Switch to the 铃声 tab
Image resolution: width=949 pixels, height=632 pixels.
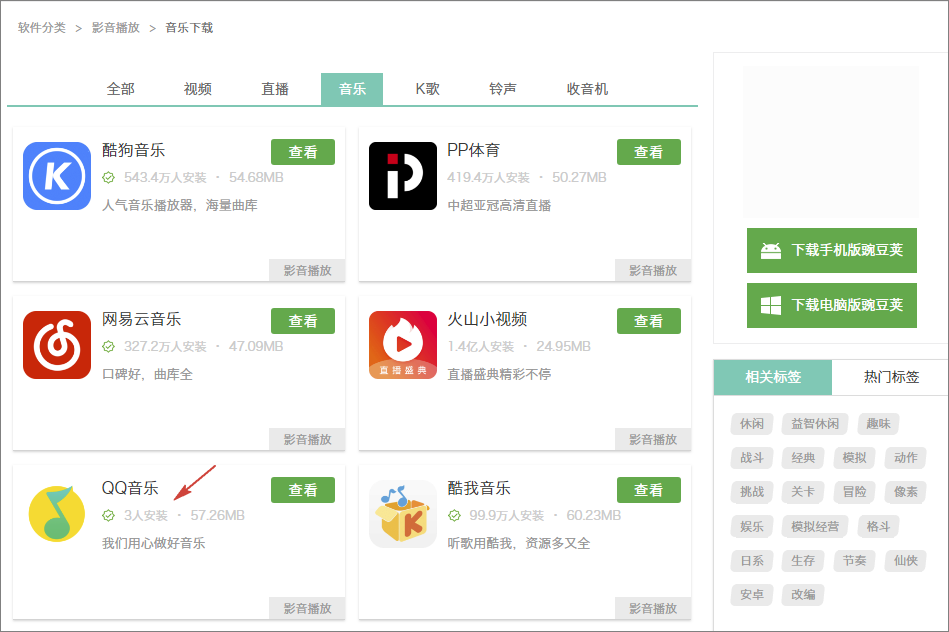point(503,89)
